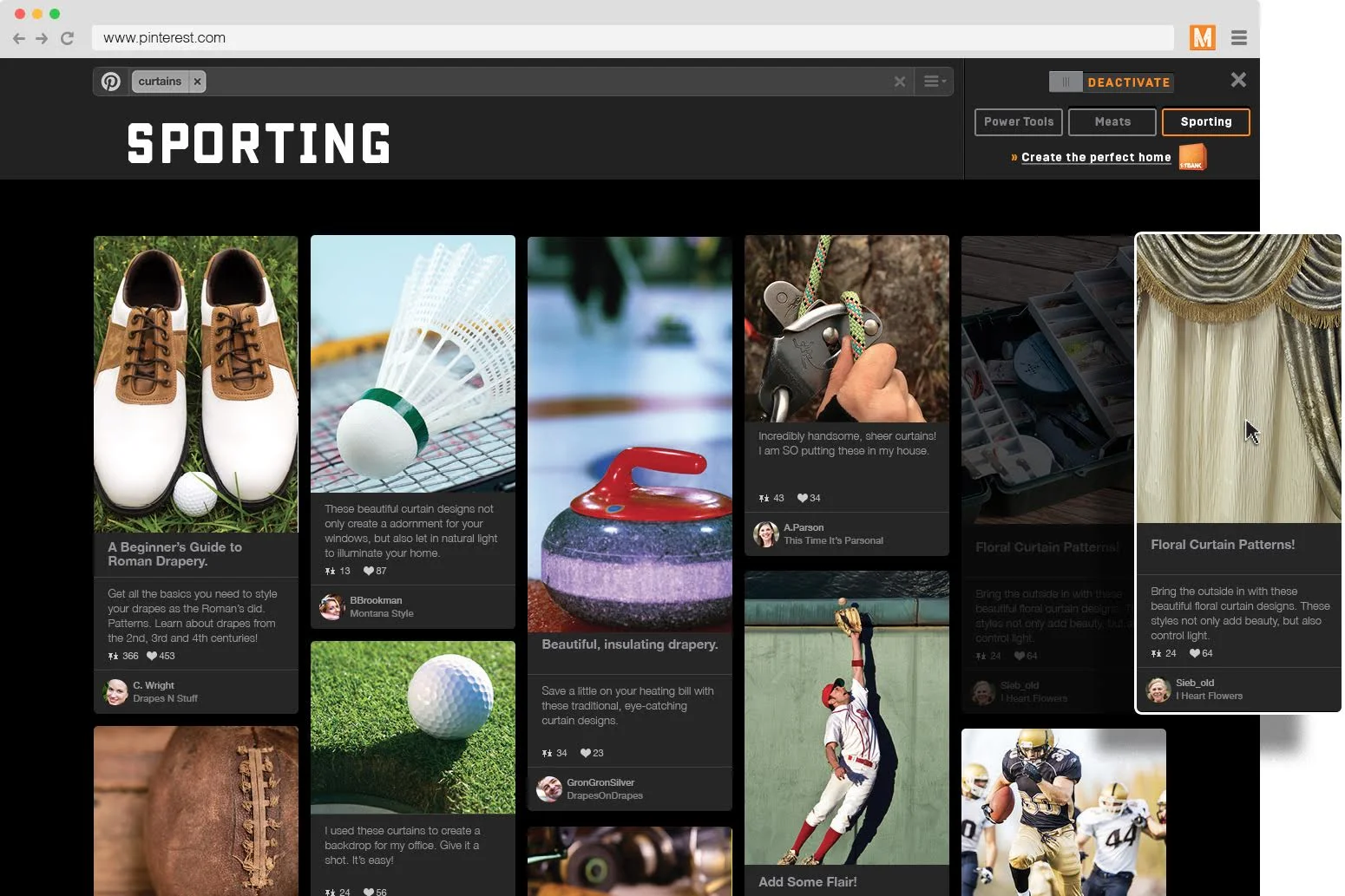
Task: Click the "Save a little on your heating bill" description
Action: pyautogui.click(x=627, y=706)
